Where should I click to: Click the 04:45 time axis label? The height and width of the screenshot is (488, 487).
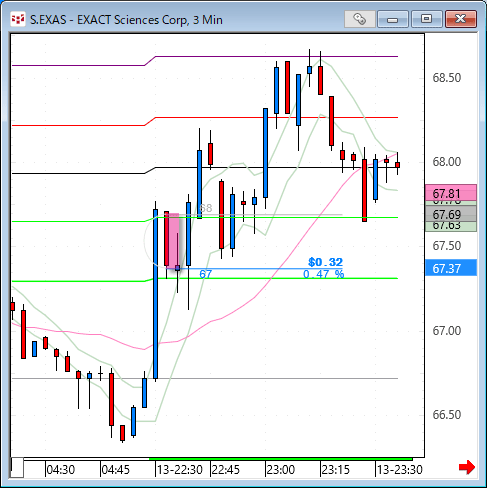tap(115, 470)
